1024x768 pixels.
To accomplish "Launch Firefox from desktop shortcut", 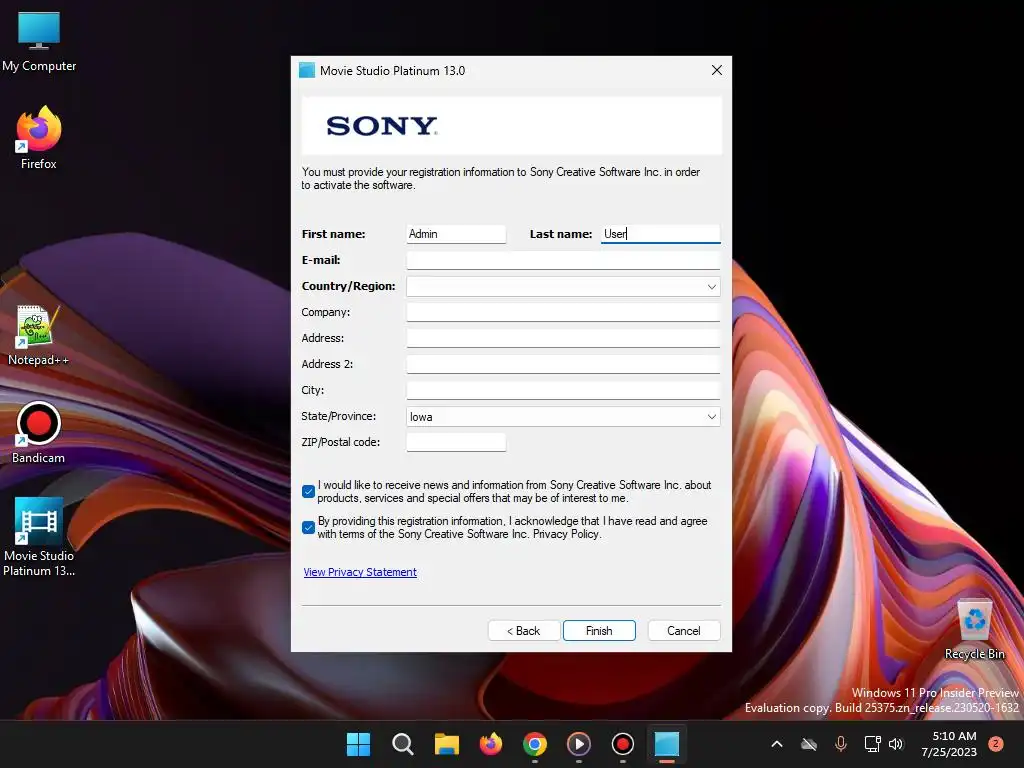I will pos(39,138).
